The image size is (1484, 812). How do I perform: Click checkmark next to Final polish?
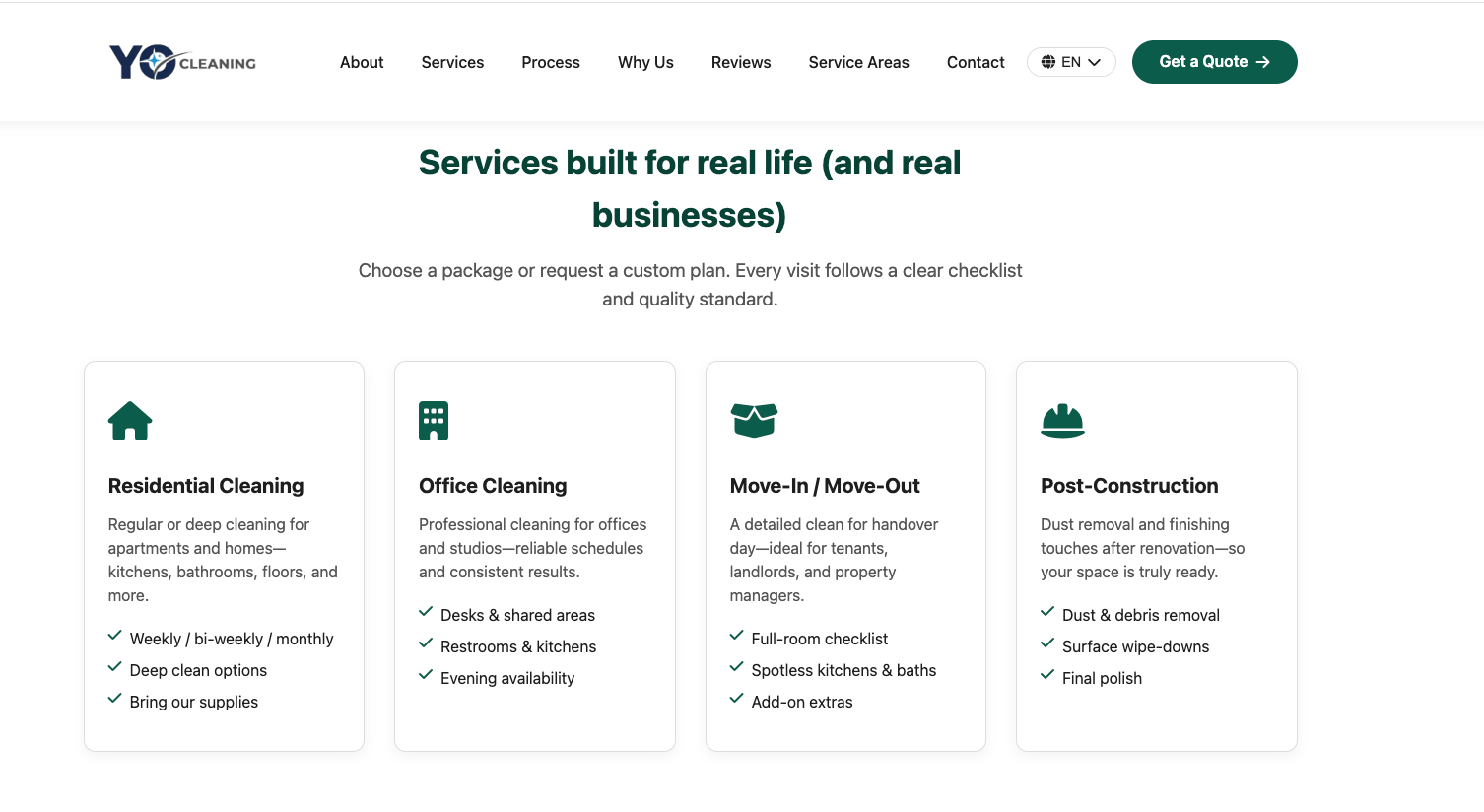[x=1047, y=675]
